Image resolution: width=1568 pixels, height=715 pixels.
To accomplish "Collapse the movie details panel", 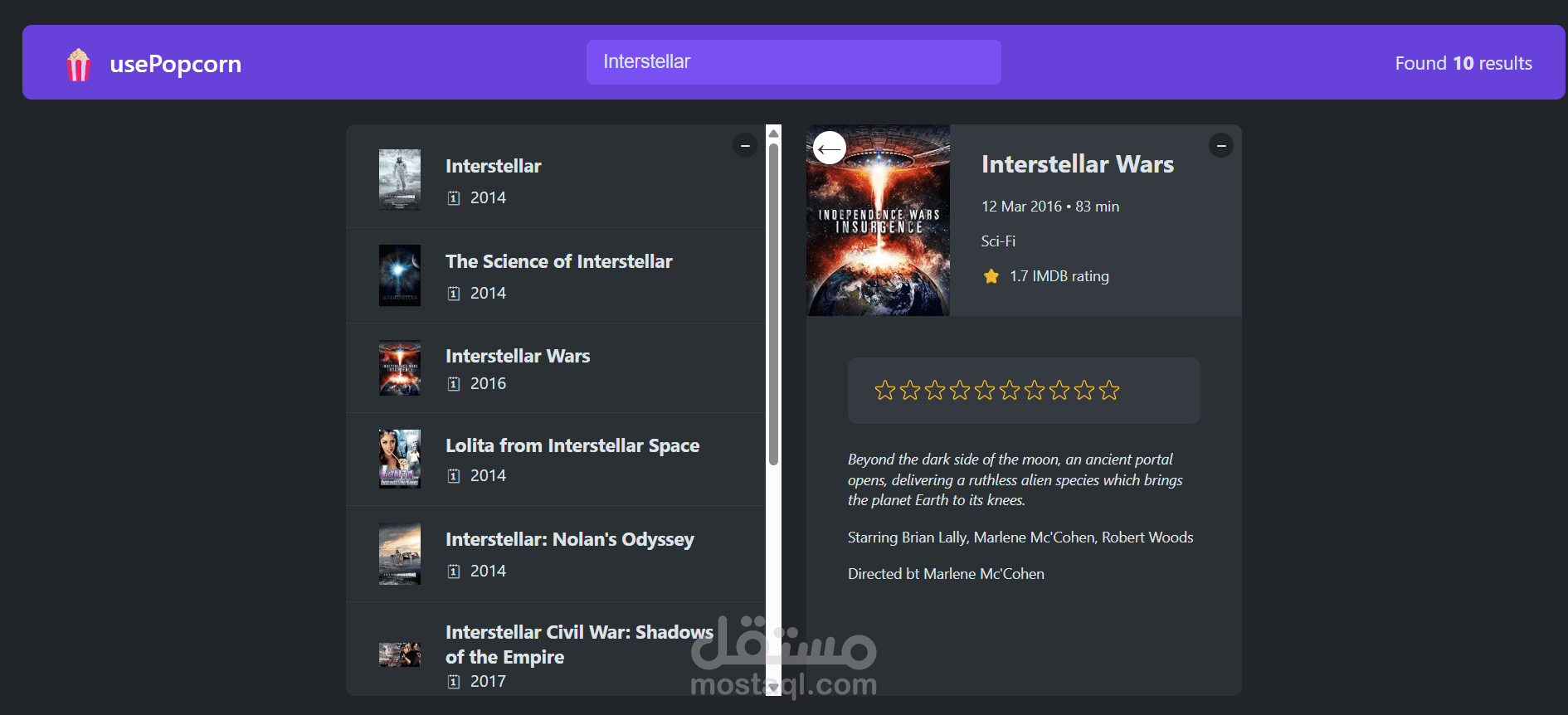I will pos(1220,145).
